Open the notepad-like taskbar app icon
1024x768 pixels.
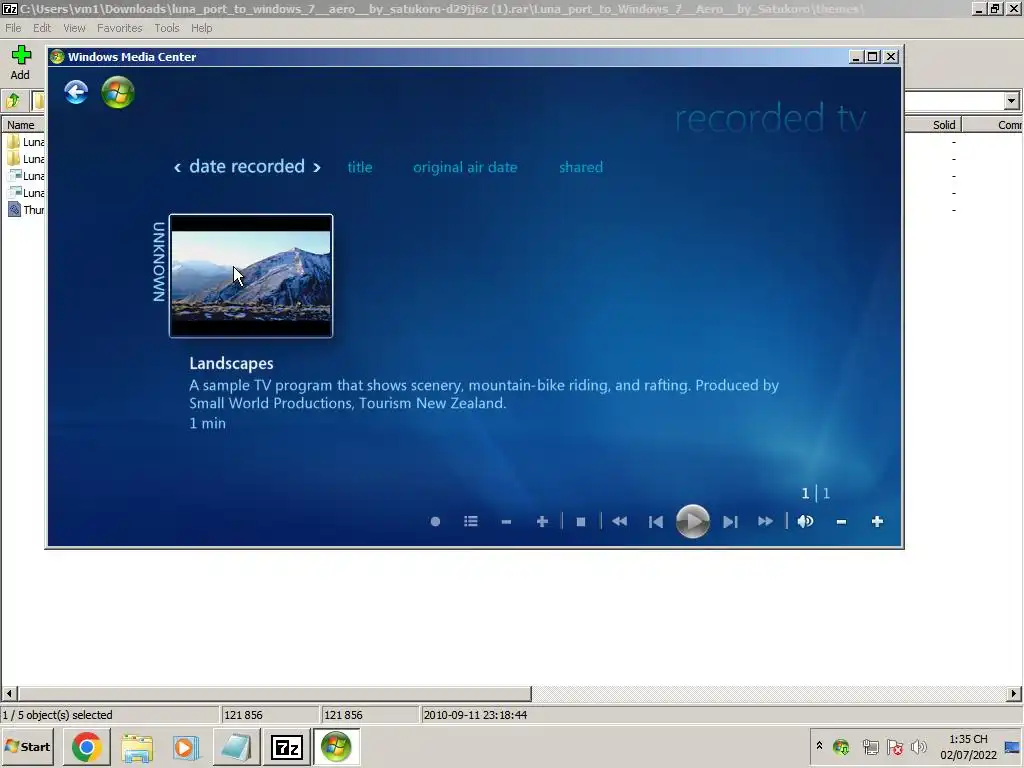236,747
